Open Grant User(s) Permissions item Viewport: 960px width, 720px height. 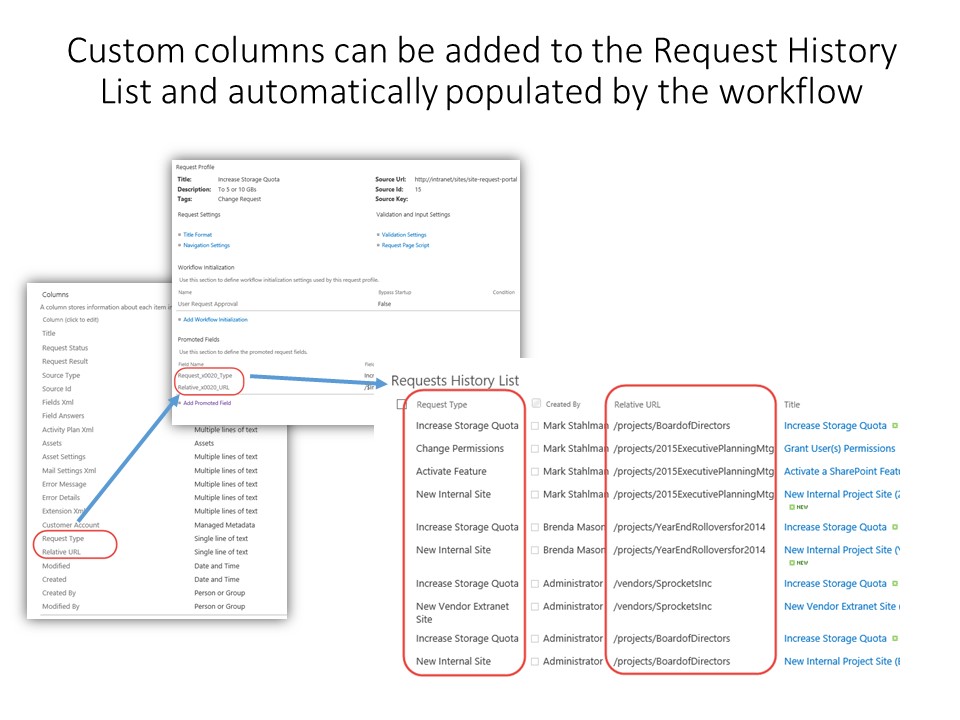coord(839,449)
